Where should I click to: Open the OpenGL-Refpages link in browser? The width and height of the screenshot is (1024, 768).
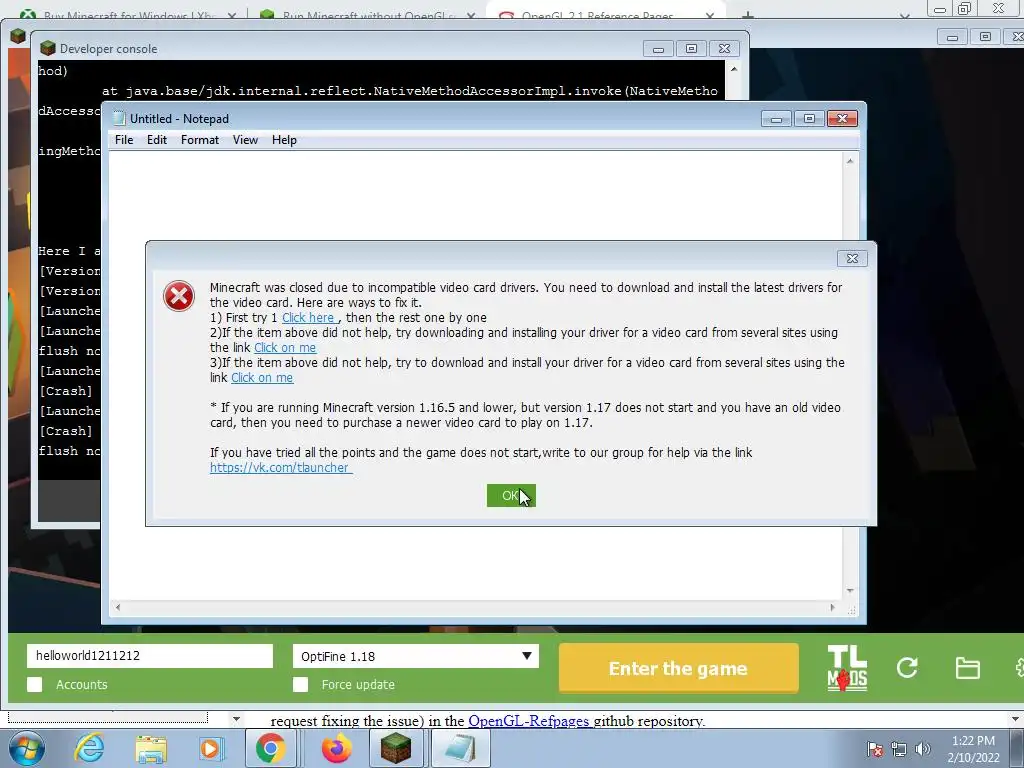point(528,721)
